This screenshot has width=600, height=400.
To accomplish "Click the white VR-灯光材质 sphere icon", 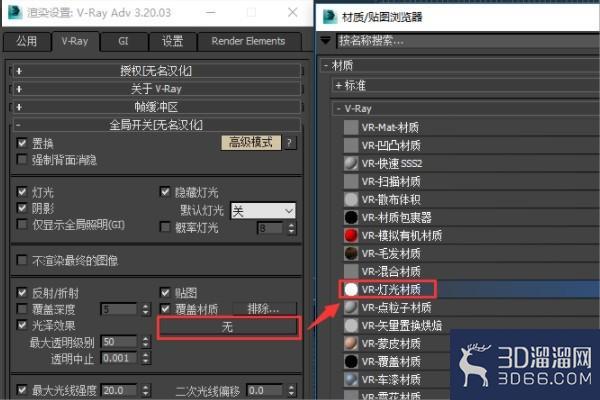I will pos(351,289).
